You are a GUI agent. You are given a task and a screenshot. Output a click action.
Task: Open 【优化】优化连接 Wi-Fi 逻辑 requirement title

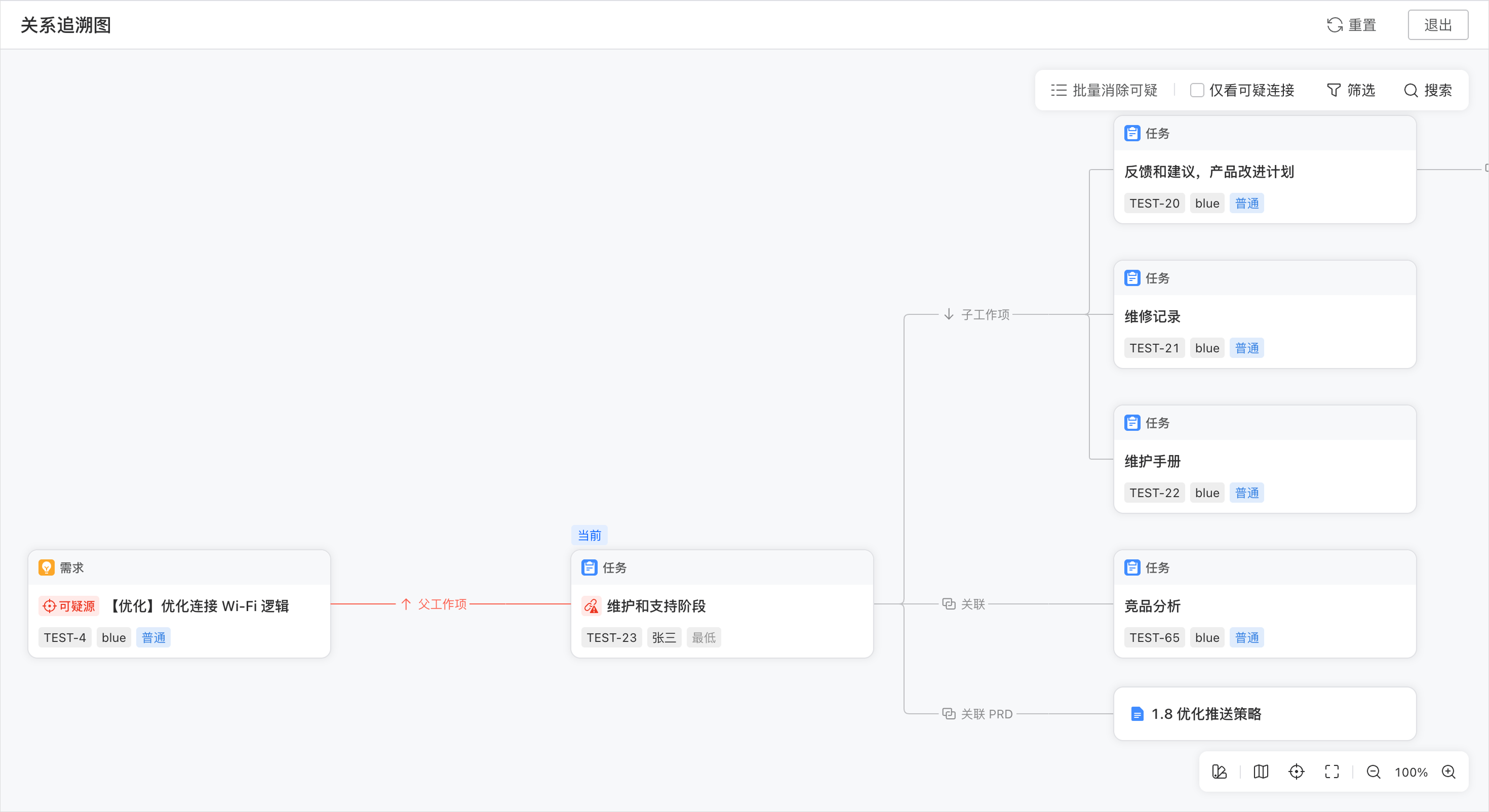click(198, 605)
